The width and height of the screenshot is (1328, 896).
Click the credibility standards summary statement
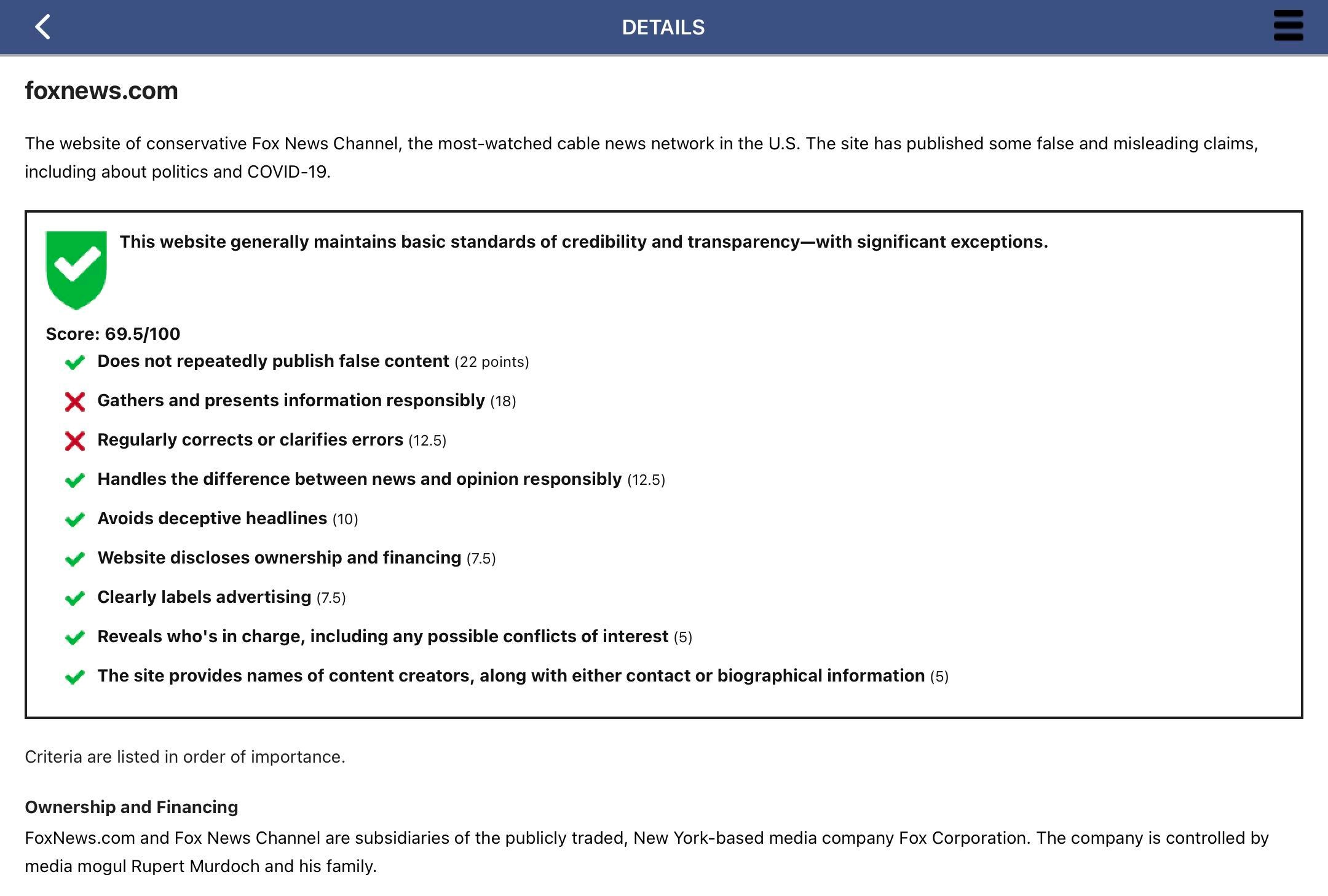click(583, 242)
